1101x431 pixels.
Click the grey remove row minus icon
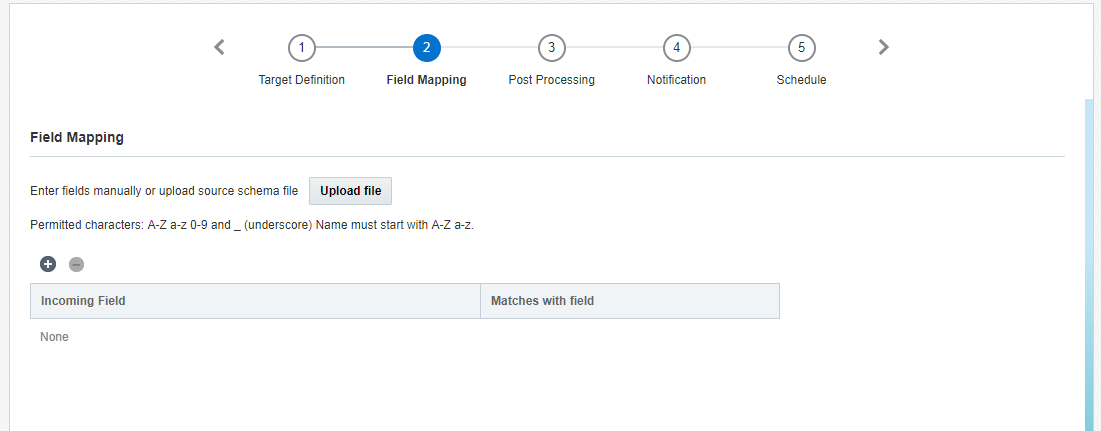tap(77, 265)
